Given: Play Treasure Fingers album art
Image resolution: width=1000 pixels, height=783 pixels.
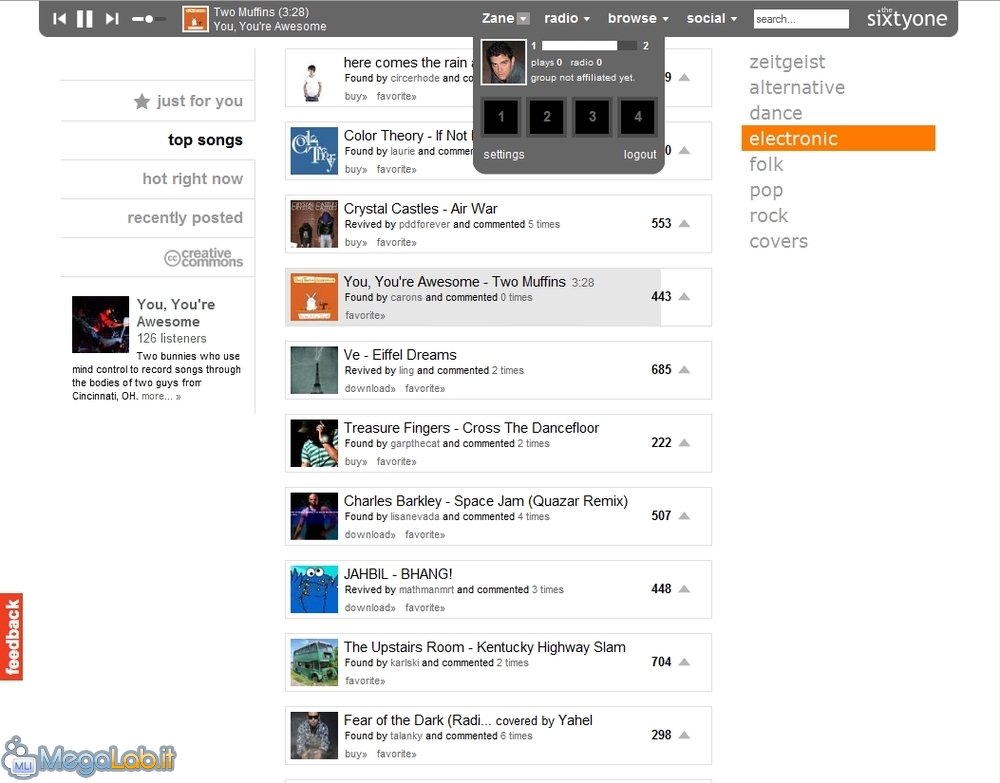Looking at the screenshot, I should (x=314, y=443).
